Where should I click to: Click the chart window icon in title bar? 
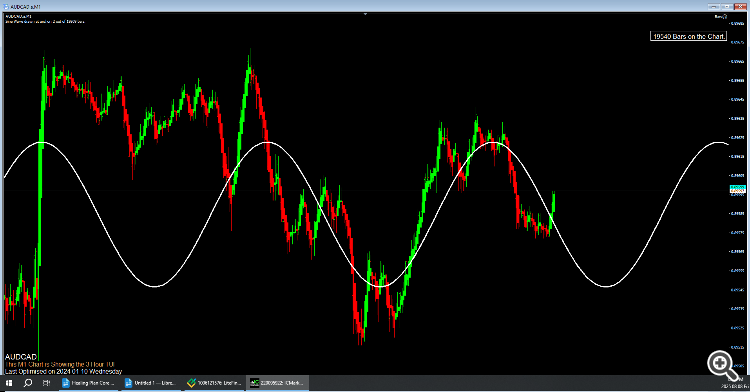coord(6,7)
